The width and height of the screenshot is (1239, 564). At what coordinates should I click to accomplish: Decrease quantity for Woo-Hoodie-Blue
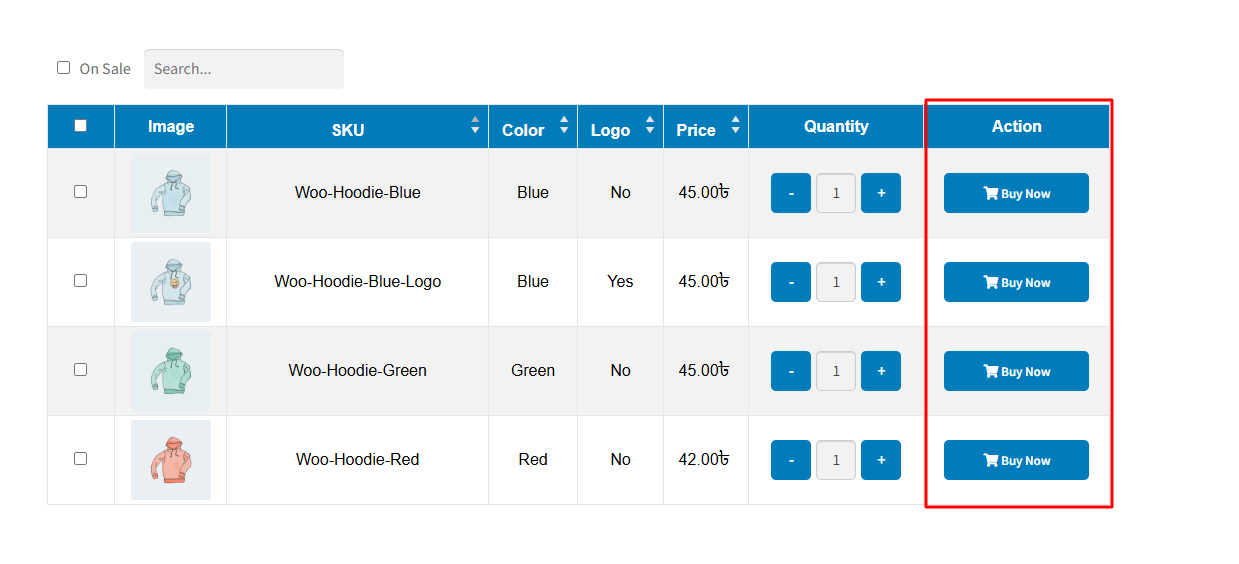[791, 193]
